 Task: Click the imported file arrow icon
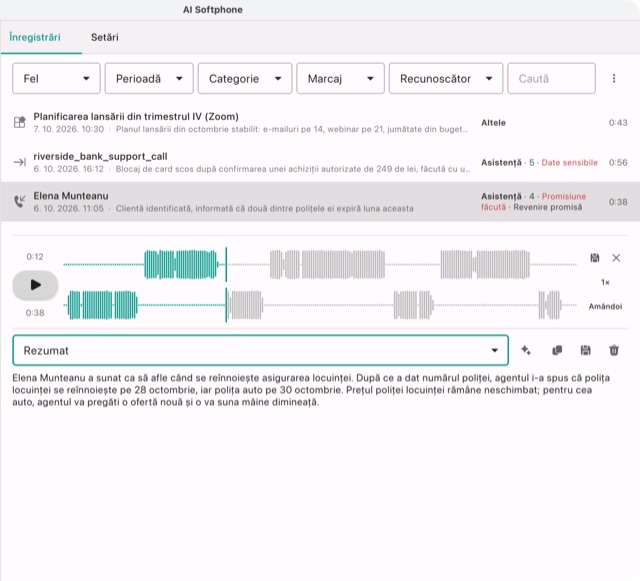(20, 162)
